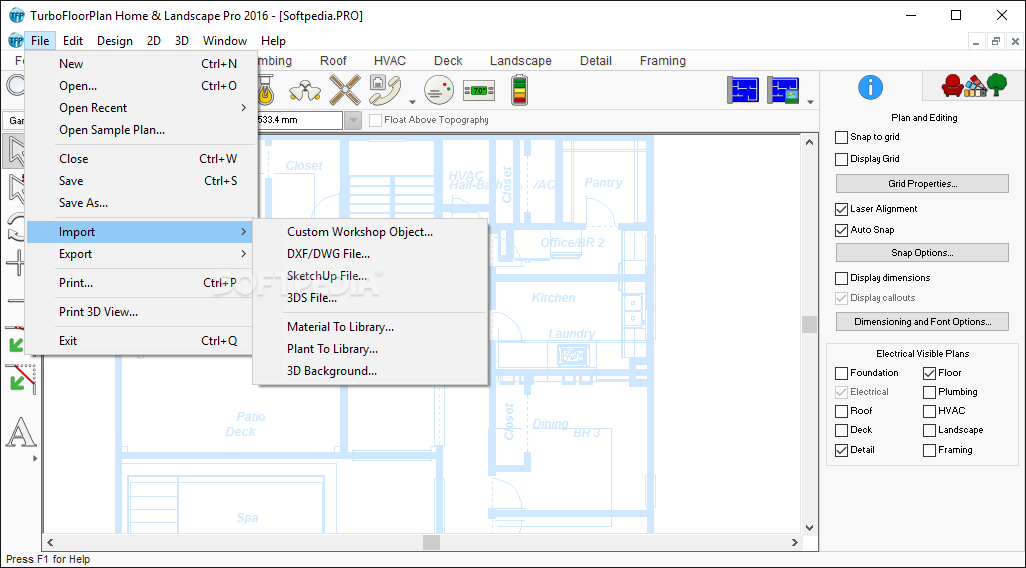Uncheck Auto Snap
This screenshot has height=568, width=1026.
(841, 230)
